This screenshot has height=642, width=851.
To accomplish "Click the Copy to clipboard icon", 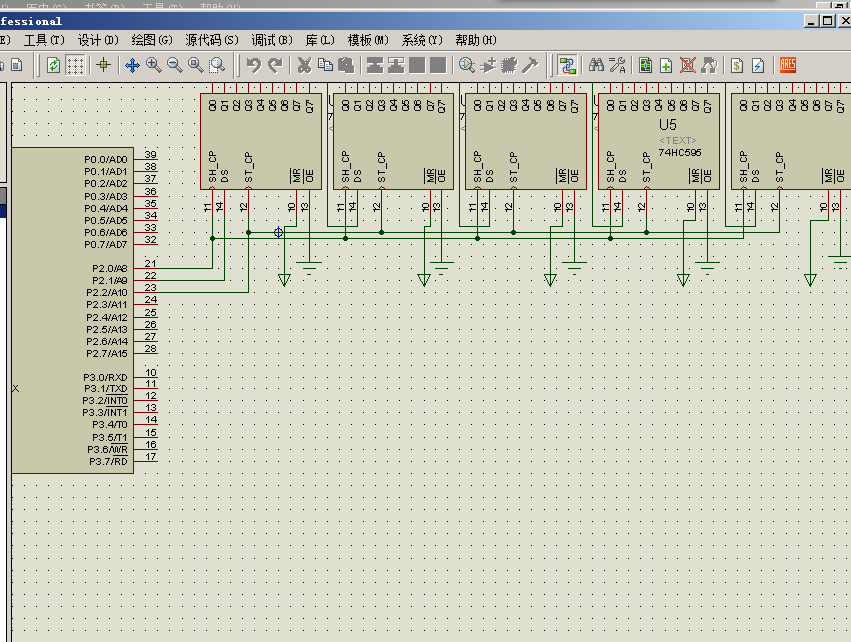I will point(325,66).
